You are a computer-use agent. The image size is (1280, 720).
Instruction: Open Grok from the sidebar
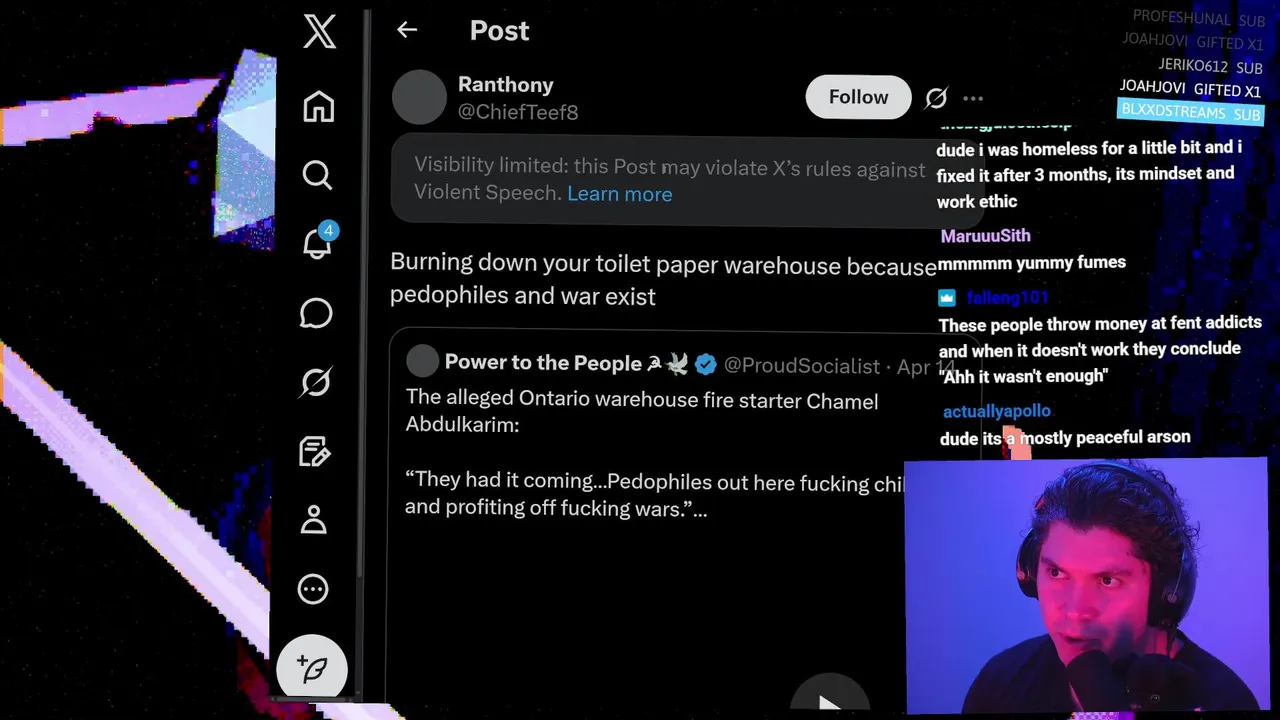pyautogui.click(x=316, y=382)
